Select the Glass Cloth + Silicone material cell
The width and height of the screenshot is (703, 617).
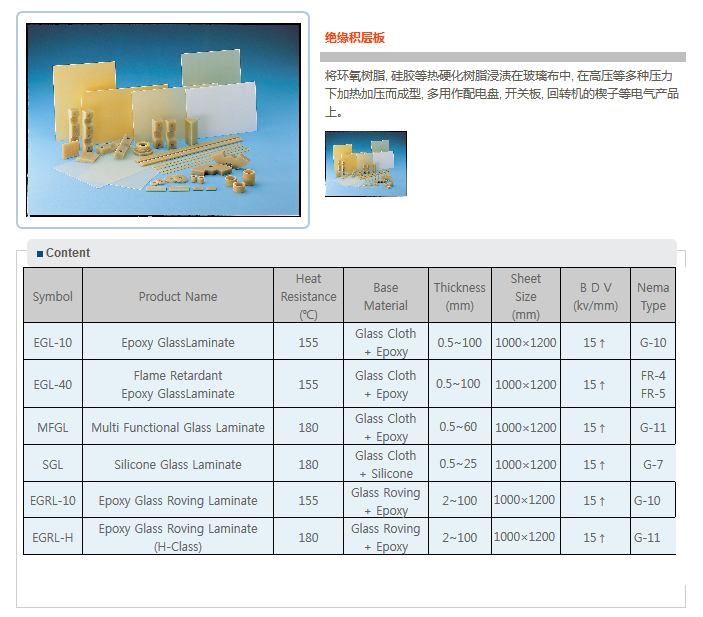(x=386, y=464)
